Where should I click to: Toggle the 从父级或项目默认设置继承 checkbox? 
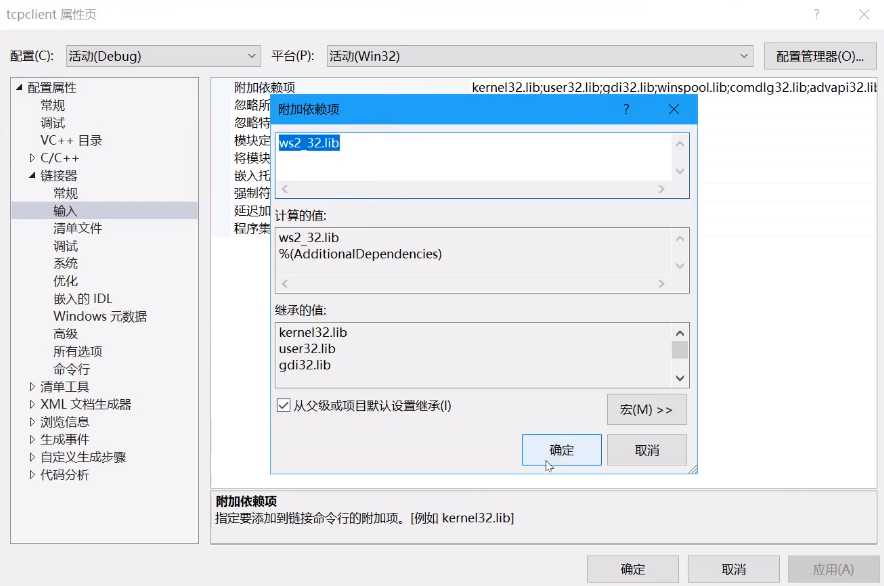tap(285, 404)
